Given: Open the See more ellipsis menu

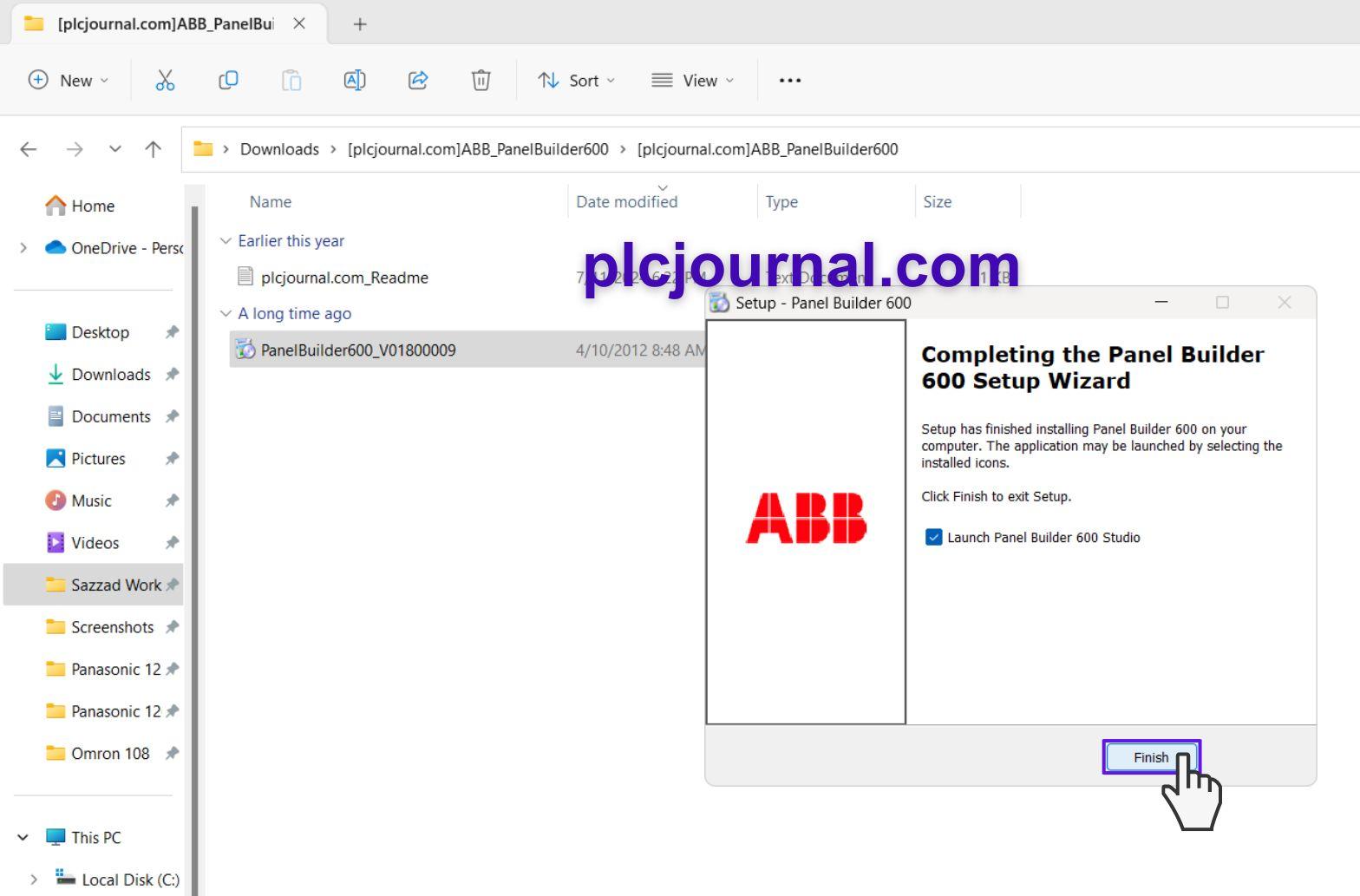Looking at the screenshot, I should click(x=789, y=81).
